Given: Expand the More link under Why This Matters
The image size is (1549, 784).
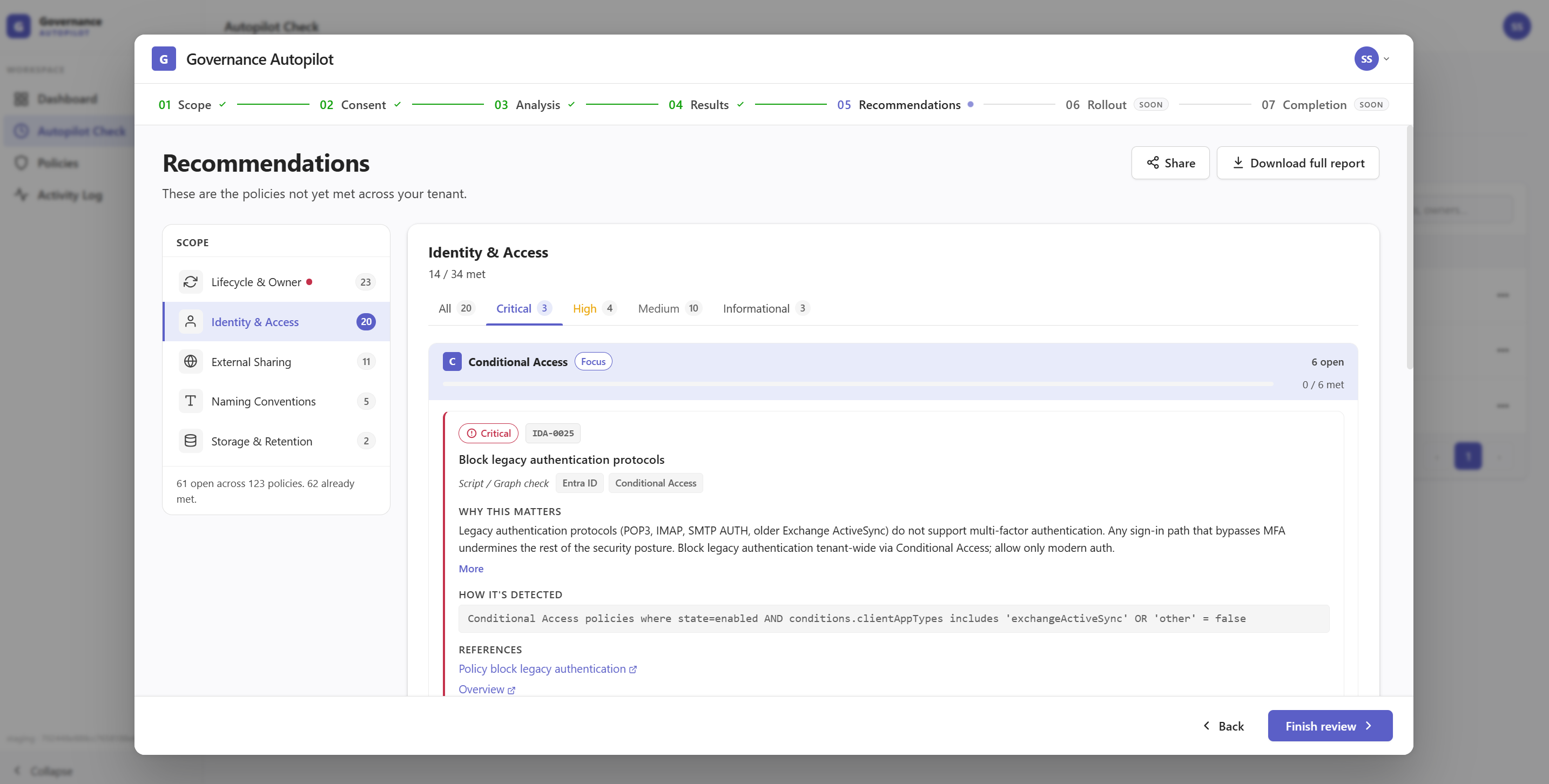Looking at the screenshot, I should pos(471,568).
